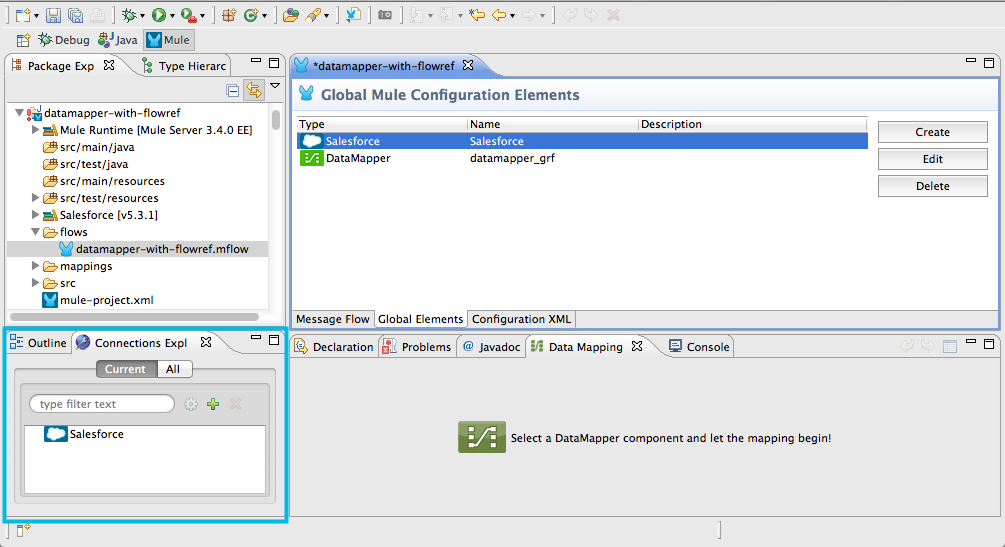Switch to the Configuration XML tab

click(521, 319)
